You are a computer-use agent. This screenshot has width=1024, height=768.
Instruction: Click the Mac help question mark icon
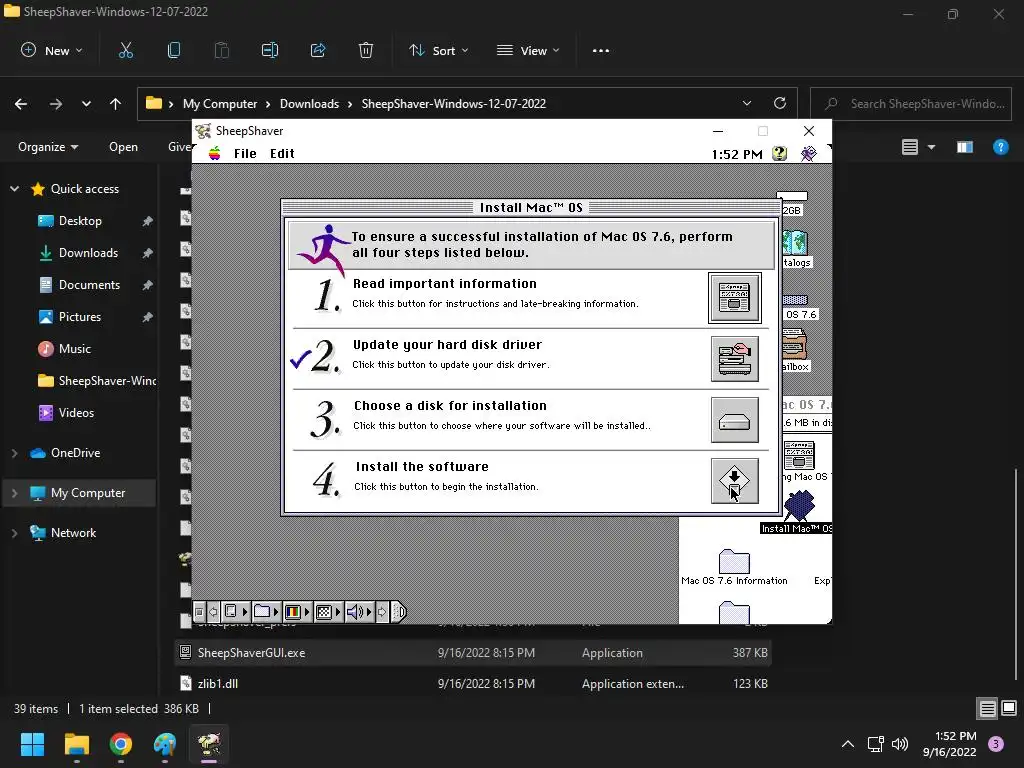[779, 153]
